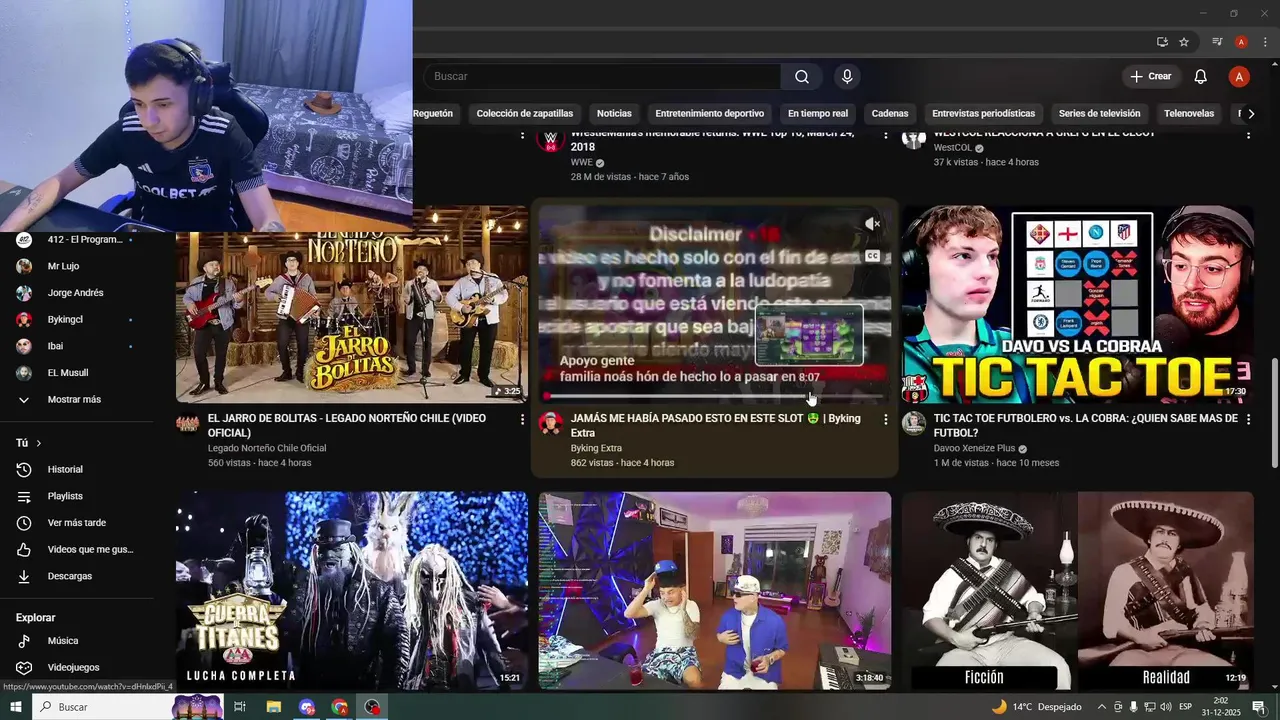Open the YouTube account avatar menu
This screenshot has height=720, width=1280.
click(x=1239, y=77)
